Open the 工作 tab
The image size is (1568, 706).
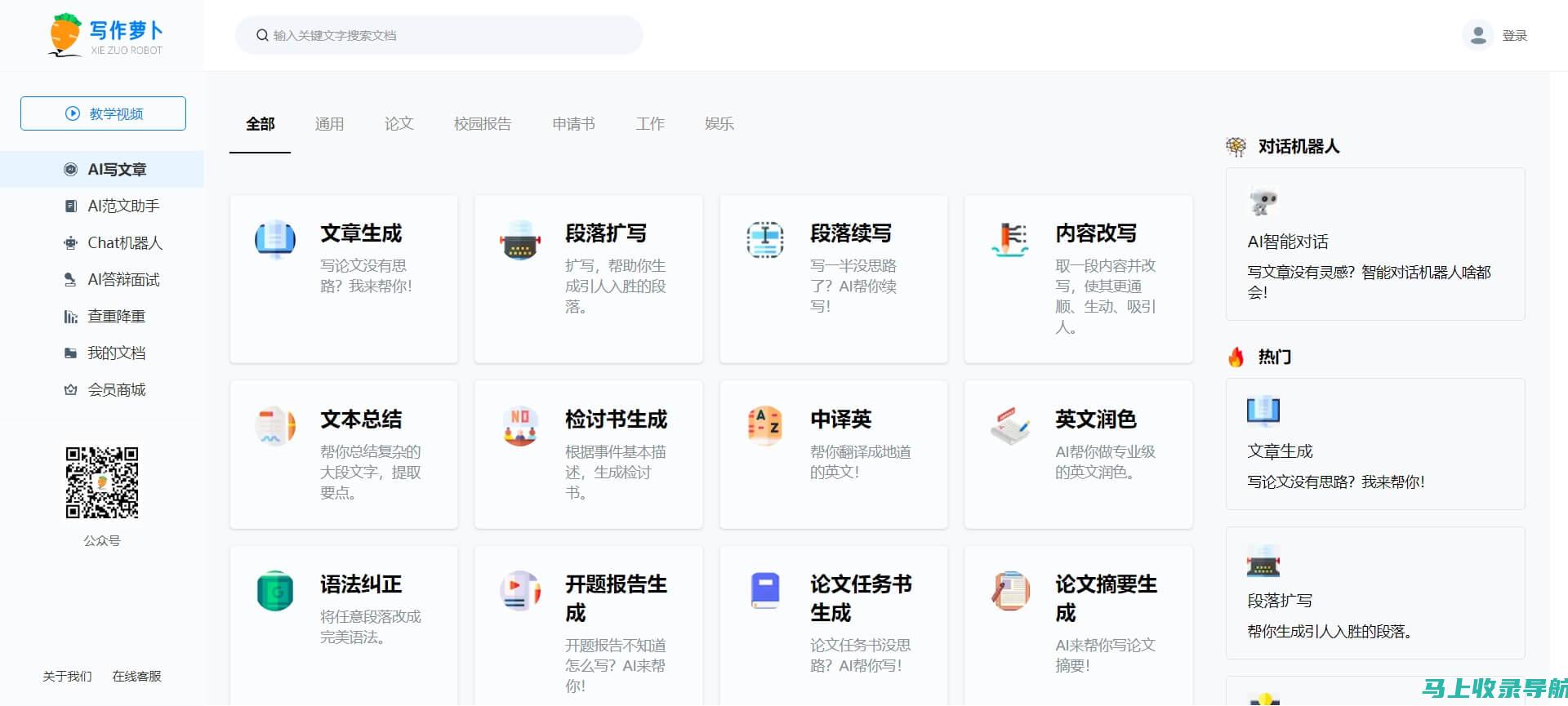650,124
